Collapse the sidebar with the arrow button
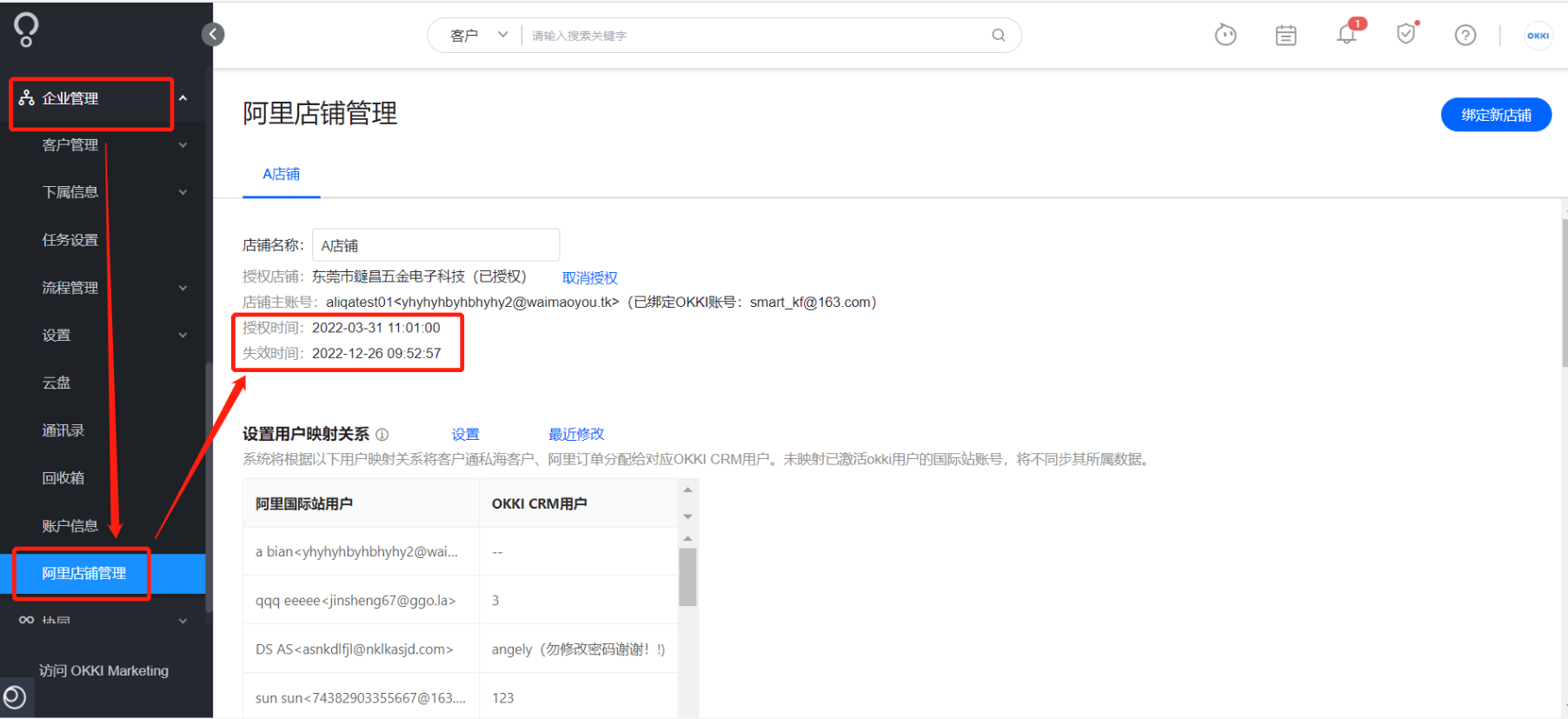 [x=213, y=35]
